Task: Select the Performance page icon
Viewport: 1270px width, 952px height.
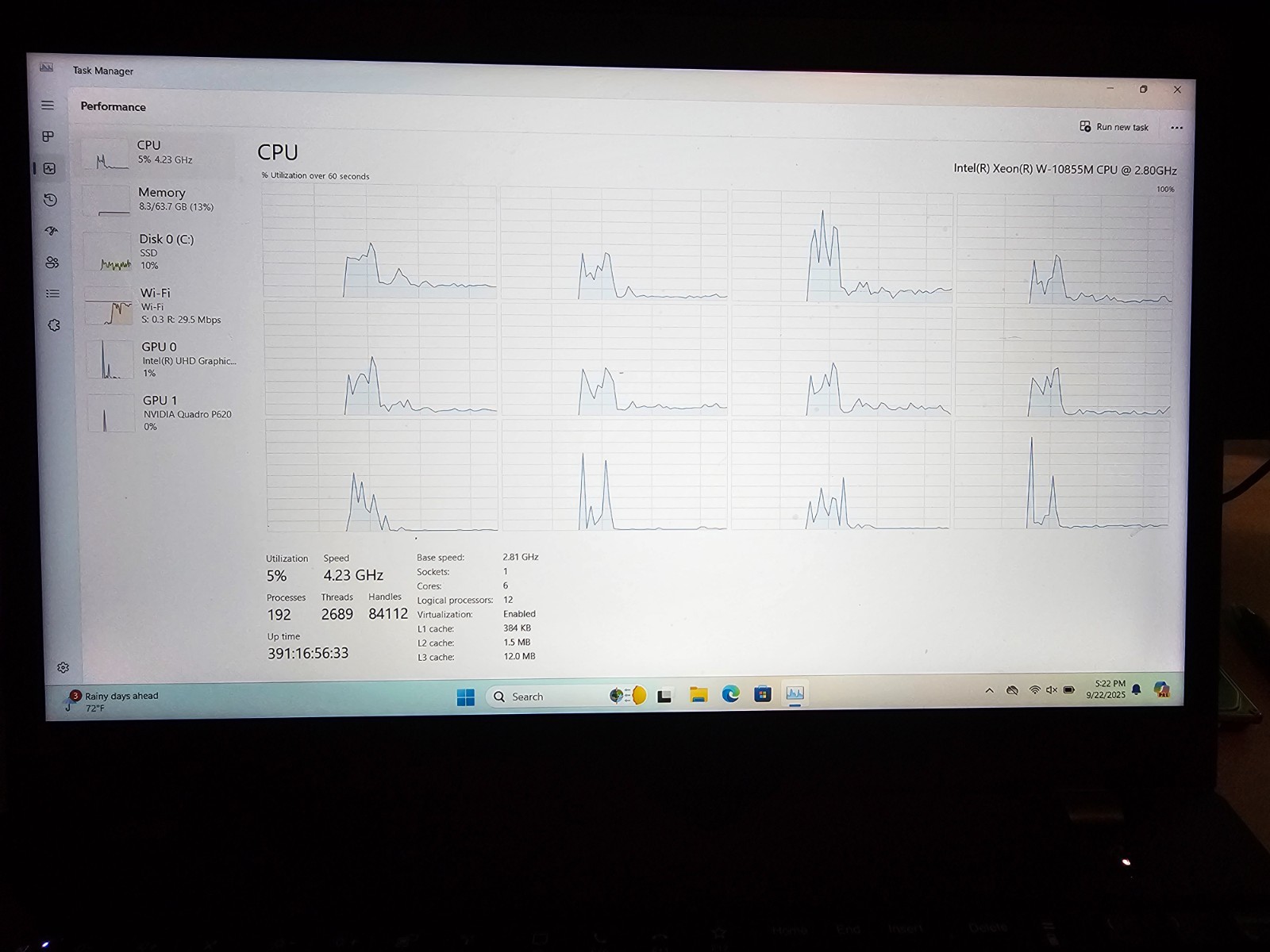Action: pos(49,168)
